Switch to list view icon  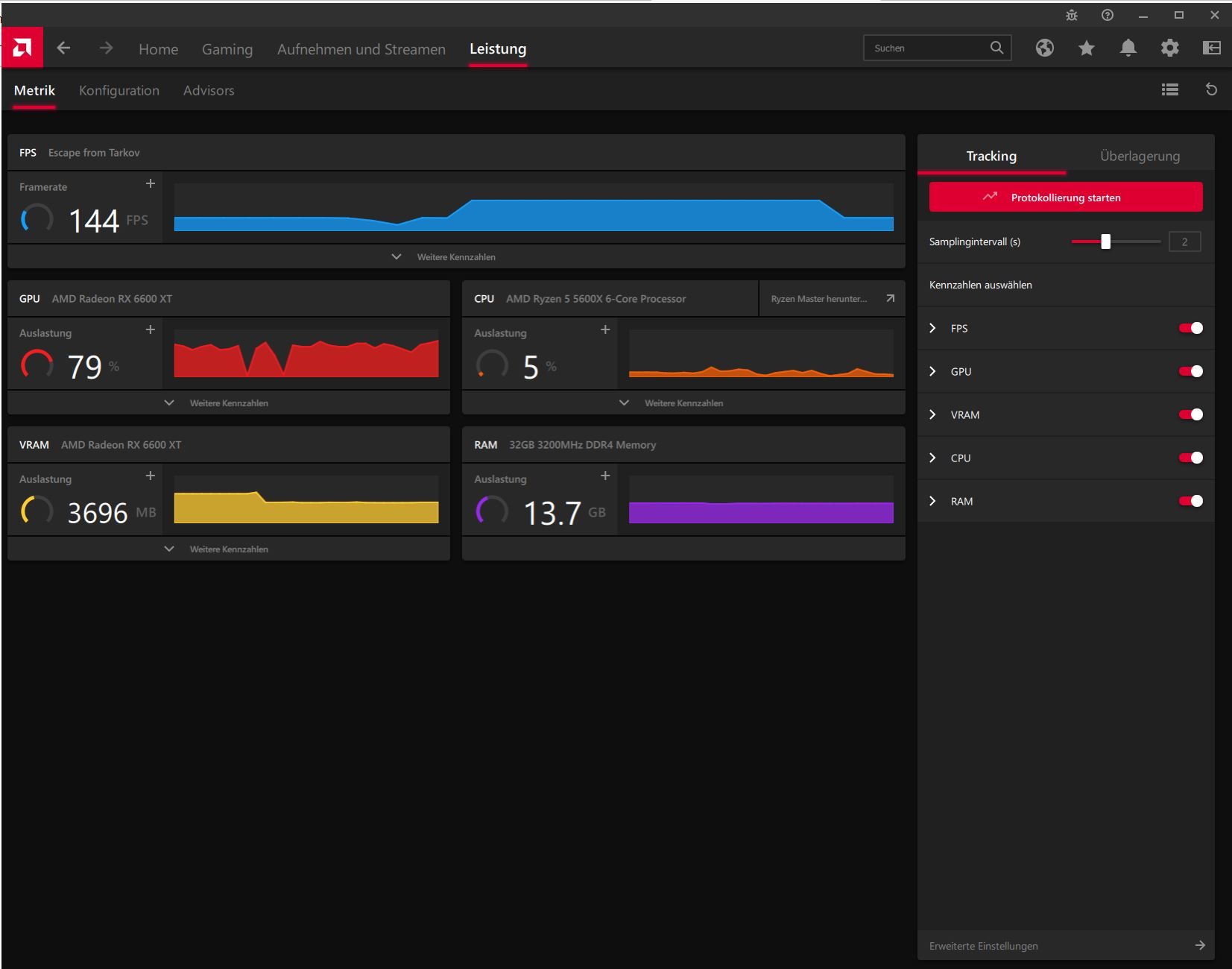(1169, 90)
